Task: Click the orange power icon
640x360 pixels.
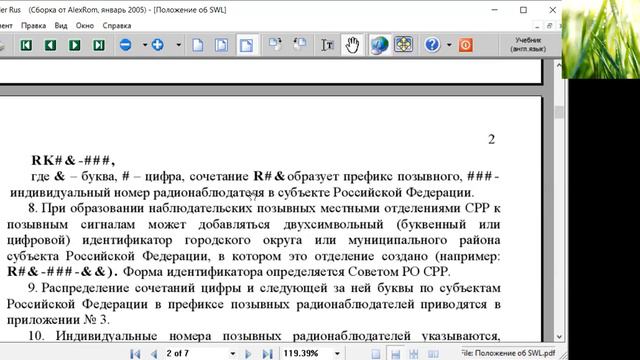Action: [x=466, y=45]
